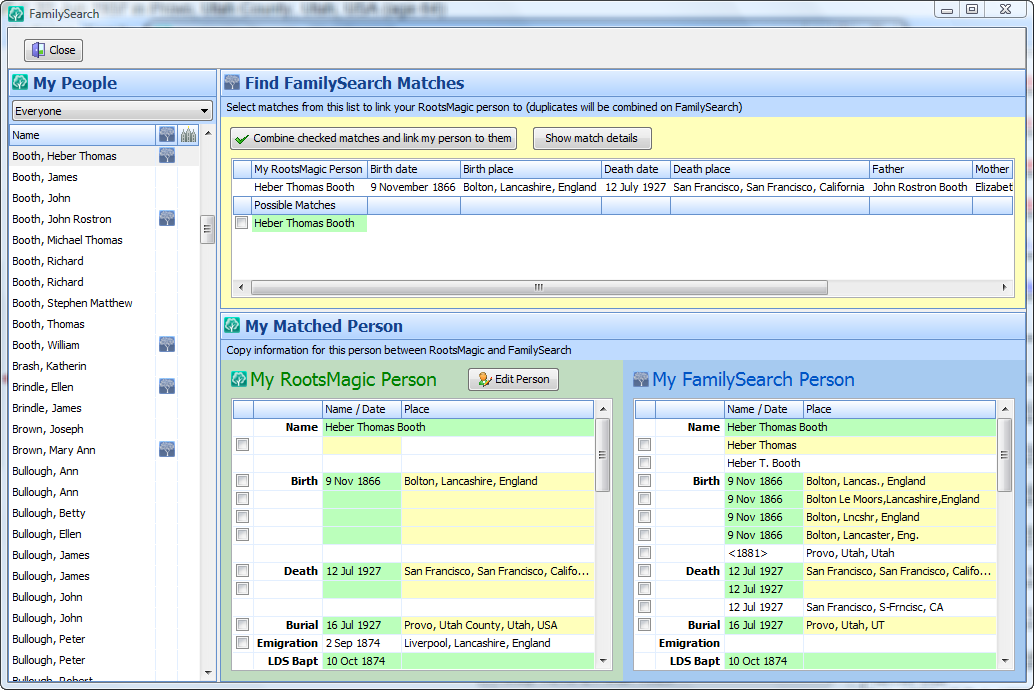The image size is (1034, 690).
Task: Click the FamilySearch tree icon beside Booth, John Rostron
Action: point(167,219)
